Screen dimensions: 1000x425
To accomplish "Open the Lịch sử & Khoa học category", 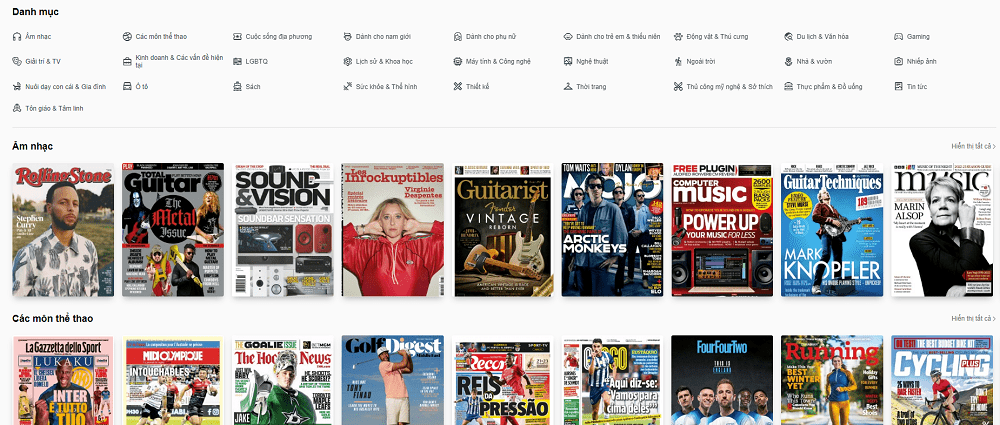I will [x=384, y=61].
